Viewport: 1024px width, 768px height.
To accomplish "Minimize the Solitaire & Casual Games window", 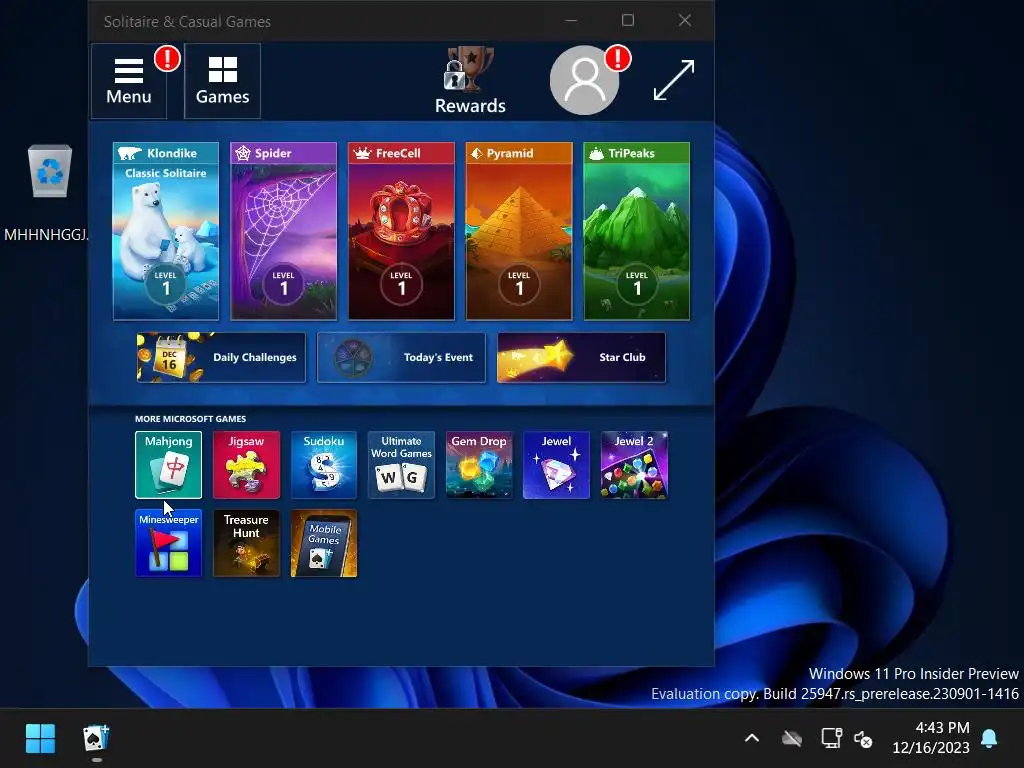I will 571,20.
